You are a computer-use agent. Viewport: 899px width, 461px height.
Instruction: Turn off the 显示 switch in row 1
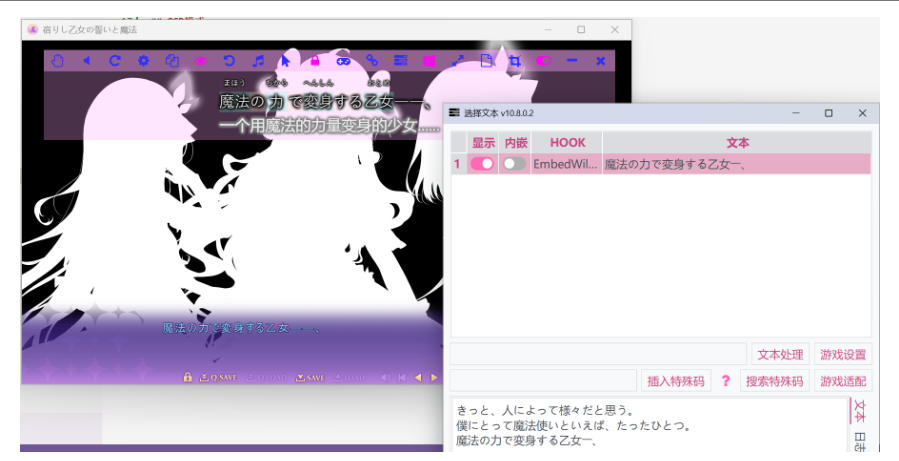[483, 164]
